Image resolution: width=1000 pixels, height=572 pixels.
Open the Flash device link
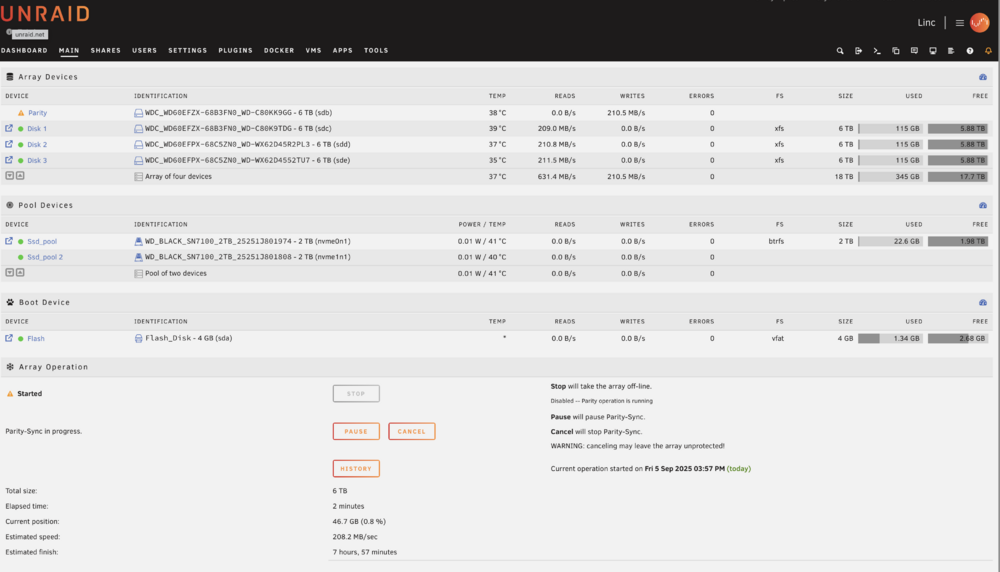tap(36, 339)
